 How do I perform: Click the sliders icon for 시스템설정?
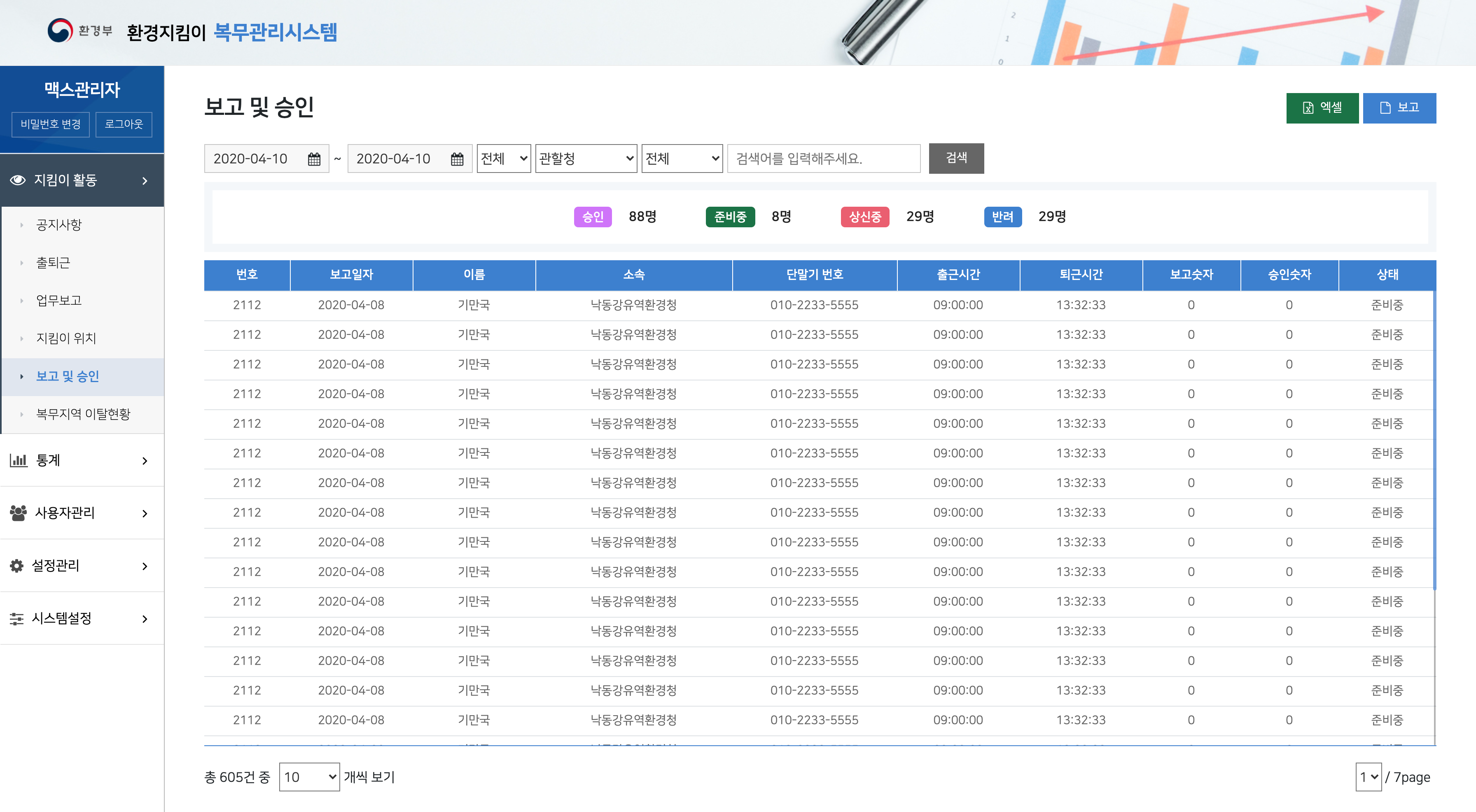(17, 618)
